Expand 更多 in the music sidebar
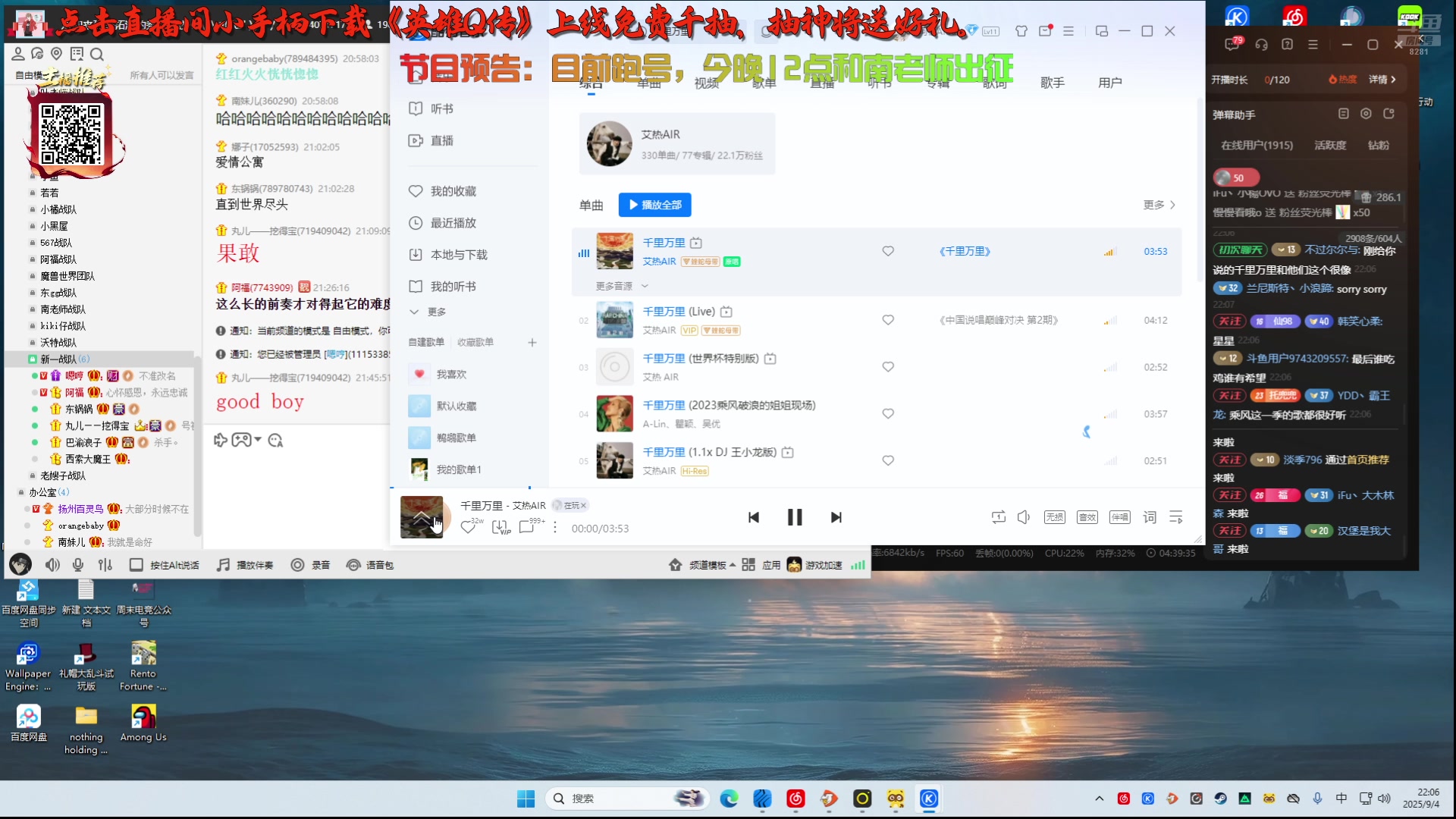 coord(428,312)
